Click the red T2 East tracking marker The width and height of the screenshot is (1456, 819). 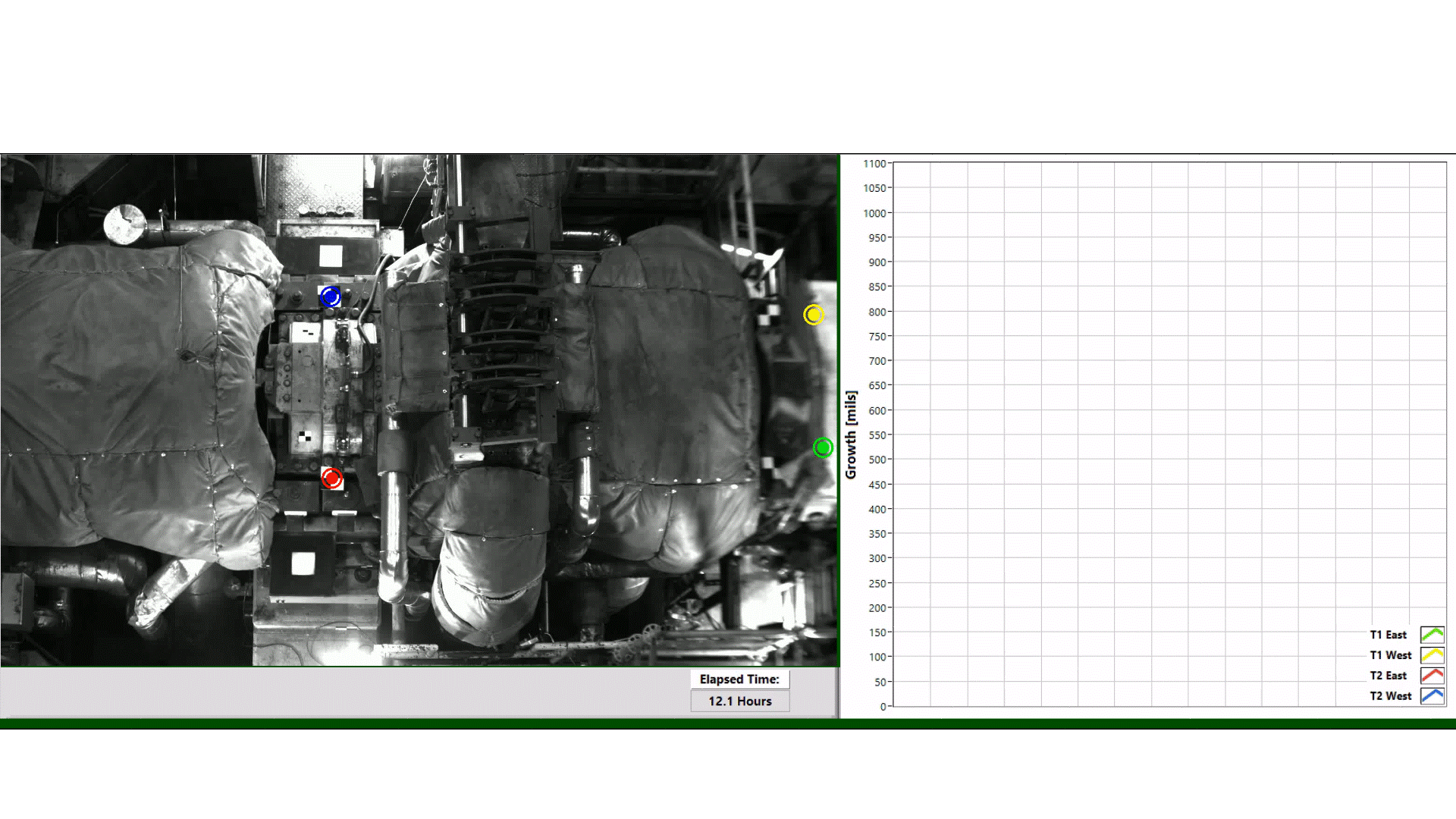[331, 479]
